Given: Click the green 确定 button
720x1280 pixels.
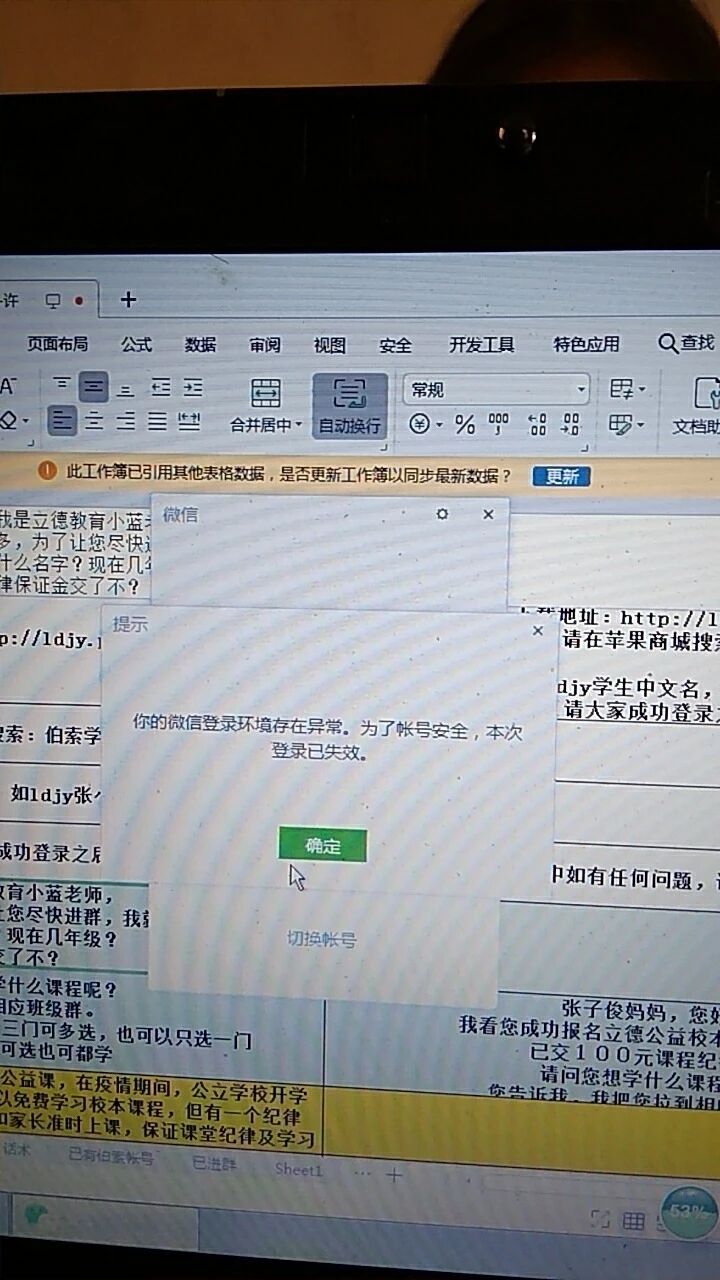Looking at the screenshot, I should click(322, 845).
